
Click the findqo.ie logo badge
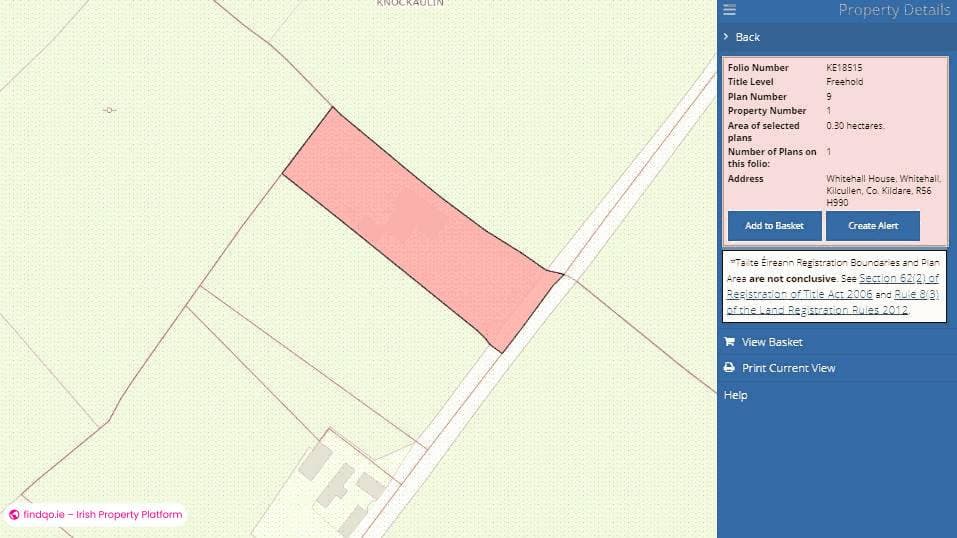(96, 515)
